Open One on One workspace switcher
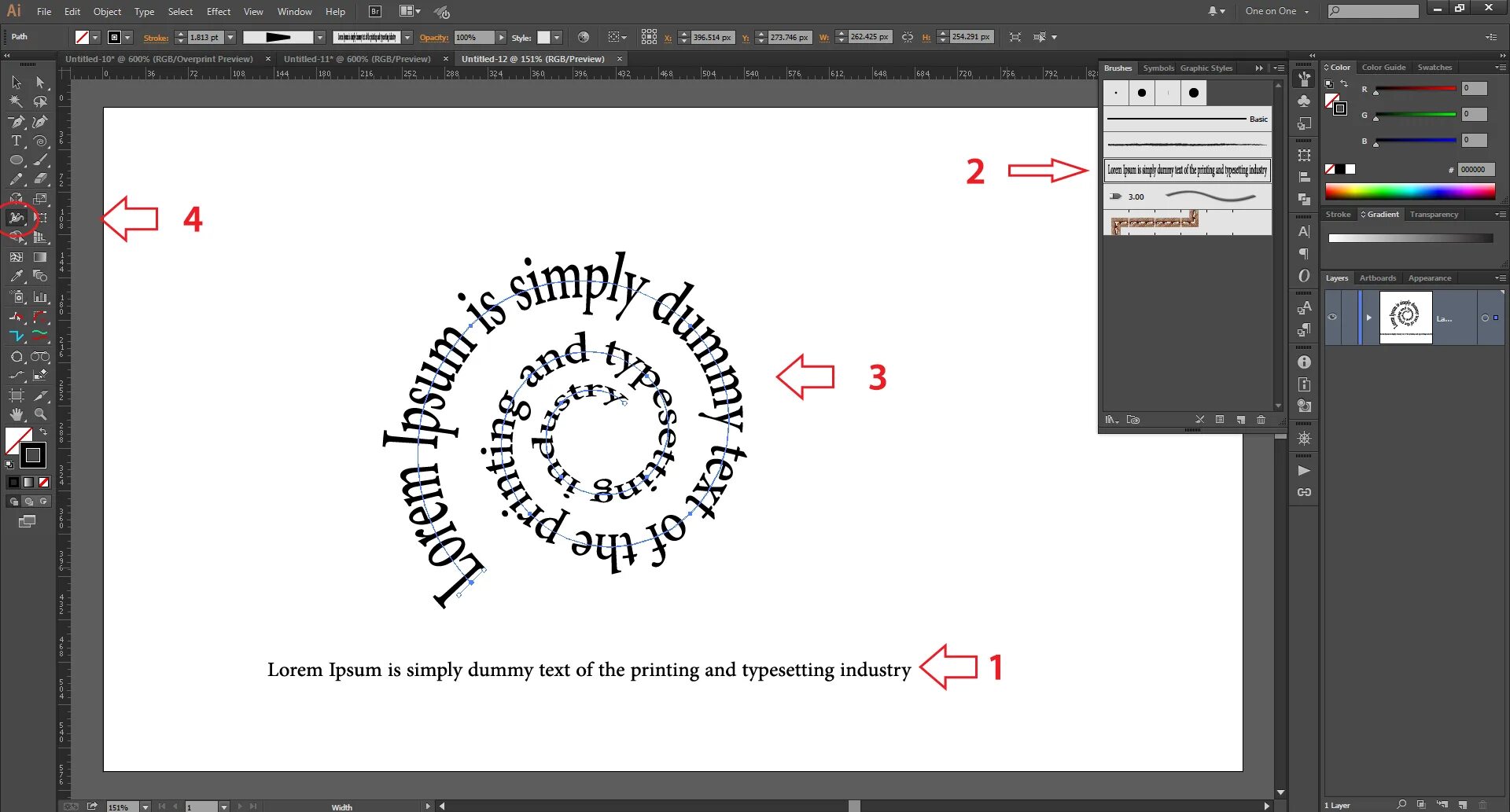1510x812 pixels. tap(1277, 11)
